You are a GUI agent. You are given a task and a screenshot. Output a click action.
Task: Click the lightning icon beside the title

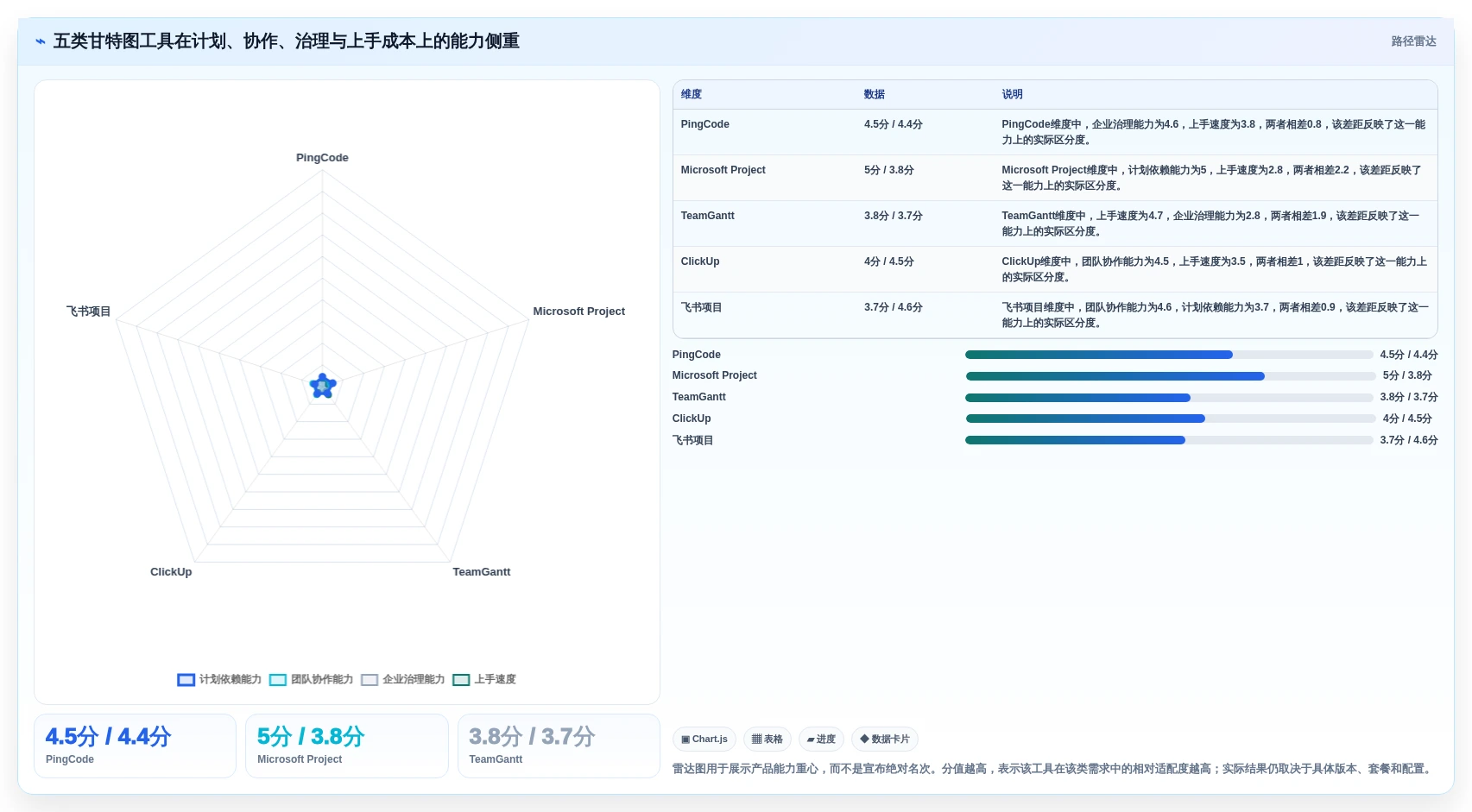(x=41, y=41)
